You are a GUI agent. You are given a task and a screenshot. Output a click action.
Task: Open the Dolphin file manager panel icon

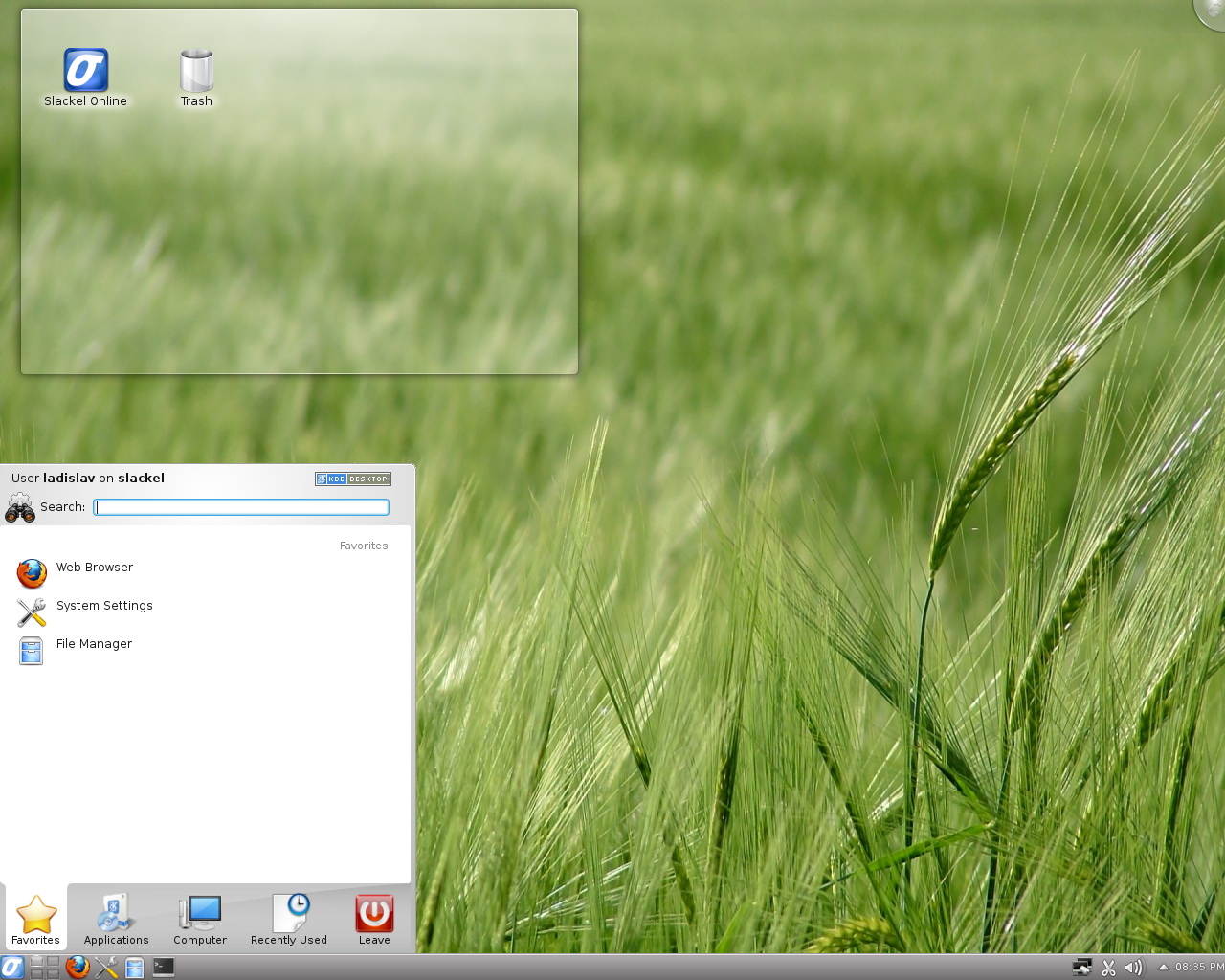click(x=133, y=967)
